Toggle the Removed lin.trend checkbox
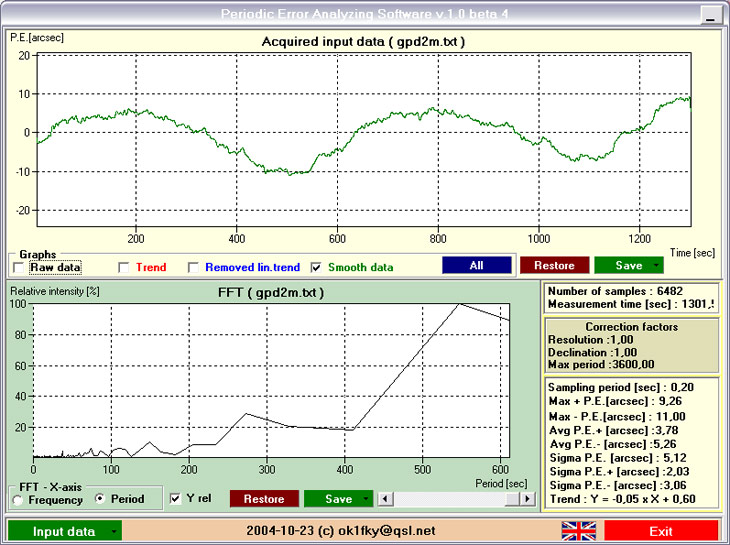Viewport: 730px width, 545px height. click(x=193, y=268)
